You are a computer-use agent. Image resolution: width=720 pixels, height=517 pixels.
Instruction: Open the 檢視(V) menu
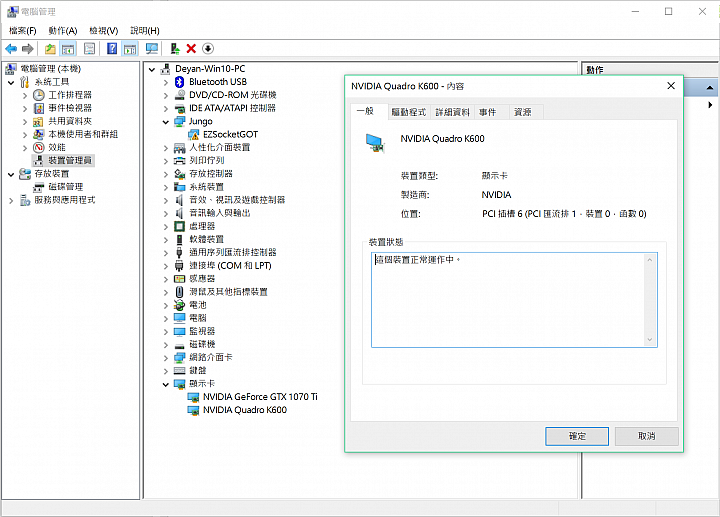coord(104,31)
